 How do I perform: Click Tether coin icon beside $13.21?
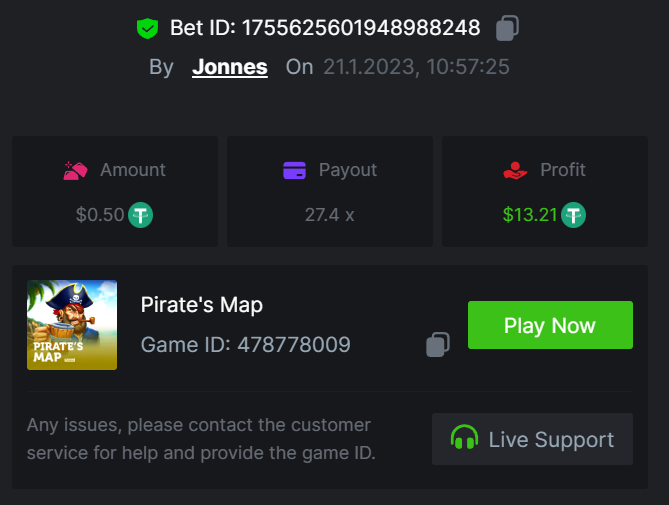click(573, 214)
